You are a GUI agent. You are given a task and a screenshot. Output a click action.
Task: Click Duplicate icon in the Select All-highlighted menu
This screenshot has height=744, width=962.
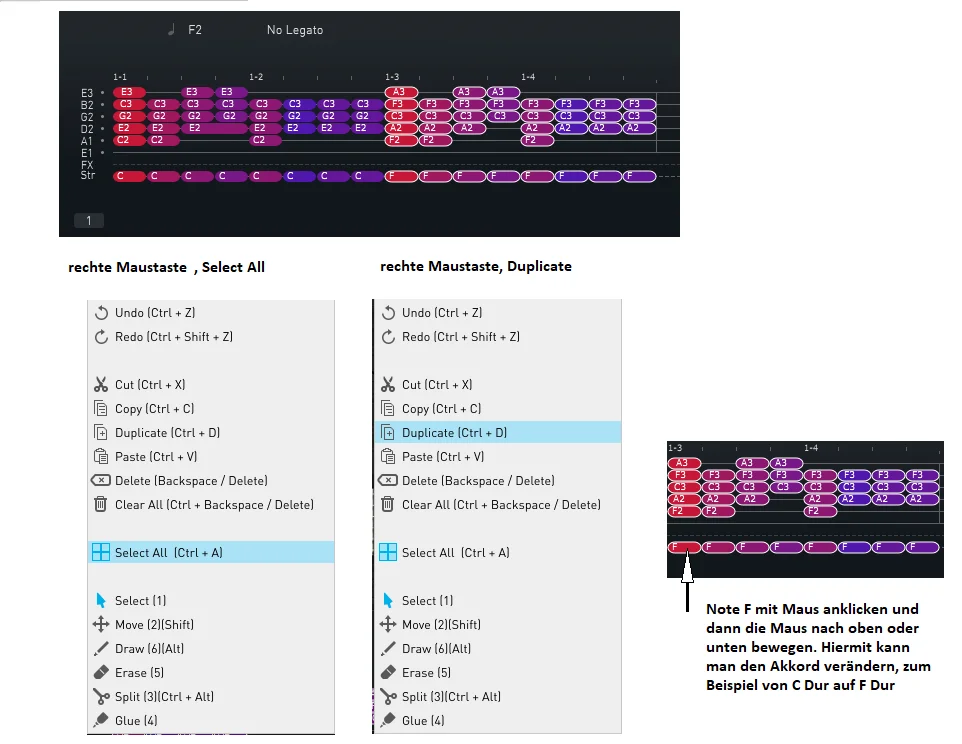101,432
